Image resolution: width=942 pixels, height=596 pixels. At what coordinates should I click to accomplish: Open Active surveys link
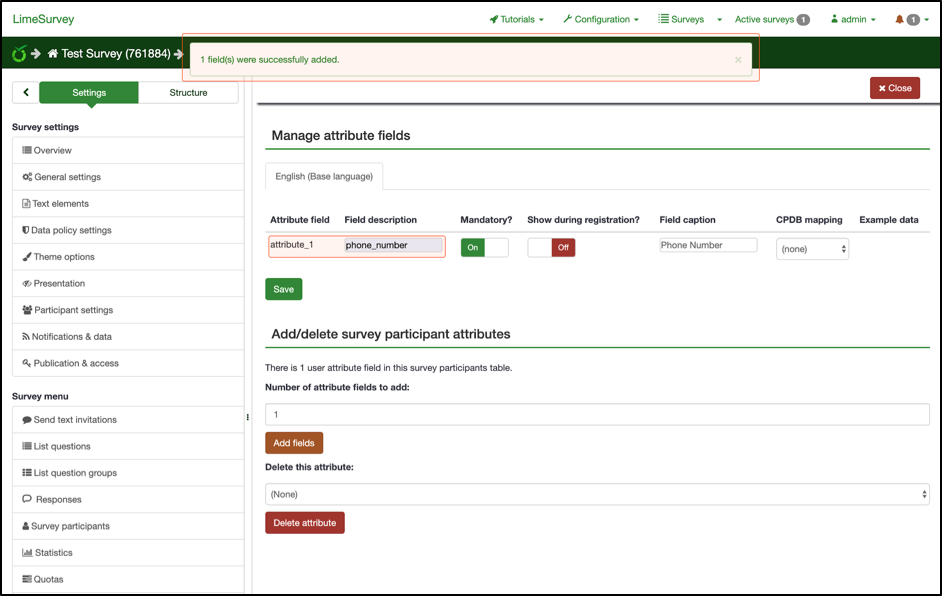[x=772, y=19]
